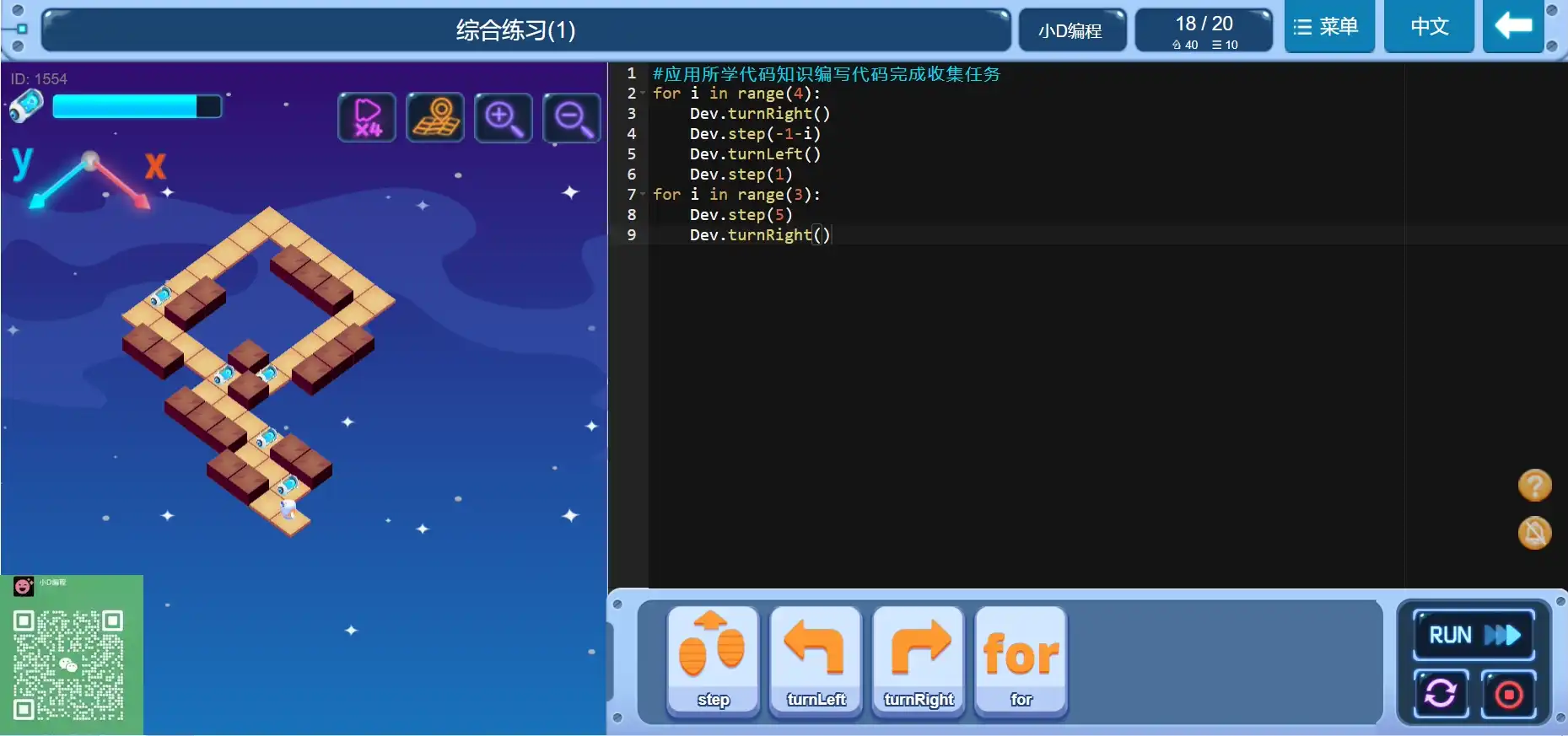The width and height of the screenshot is (1568, 736).
Task: Zoom in on the game map
Action: click(504, 117)
